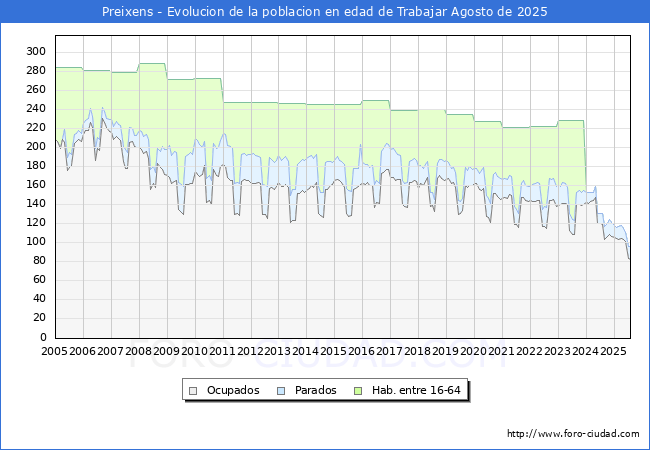Click the 160 y-axis value
Image resolution: width=650 pixels, height=450 pixels.
pyautogui.click(x=36, y=185)
